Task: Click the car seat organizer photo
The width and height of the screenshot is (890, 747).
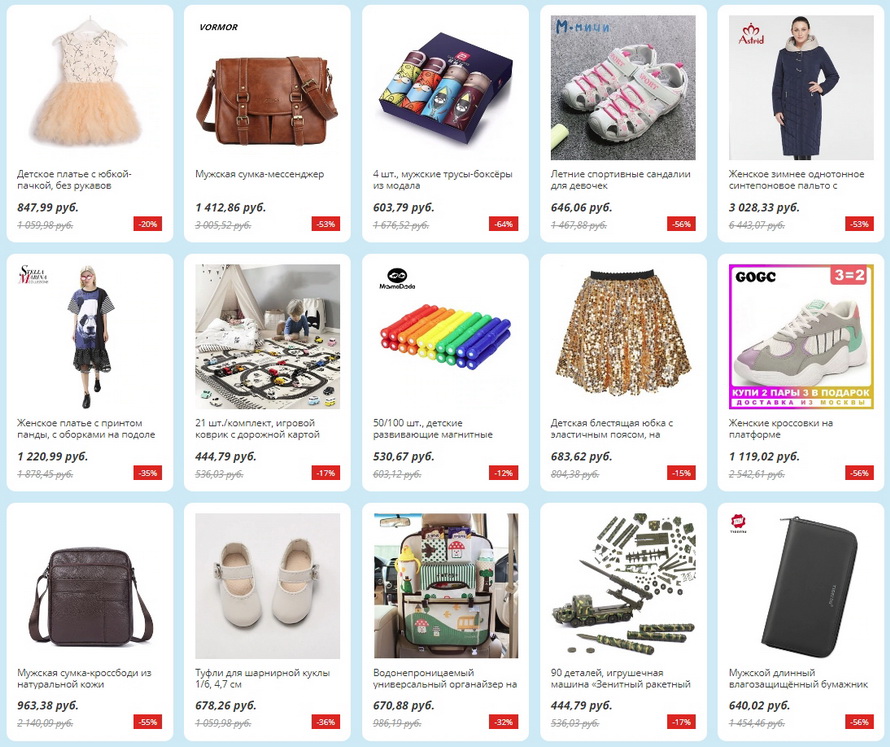Action: pos(446,586)
